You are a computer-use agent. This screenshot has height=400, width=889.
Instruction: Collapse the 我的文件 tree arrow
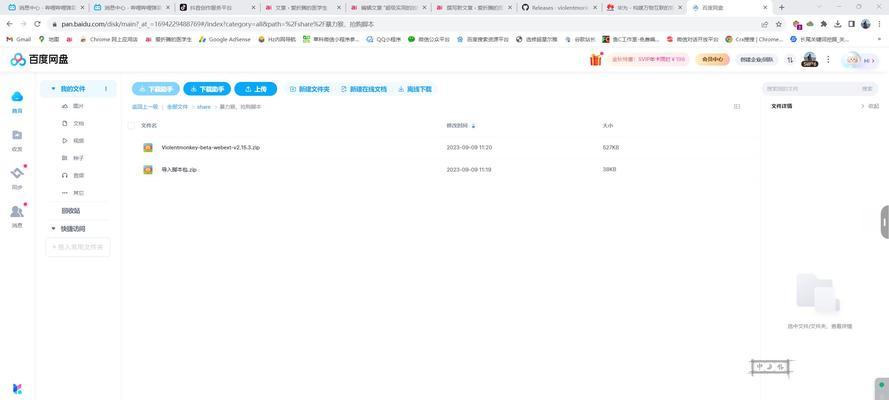pos(53,89)
